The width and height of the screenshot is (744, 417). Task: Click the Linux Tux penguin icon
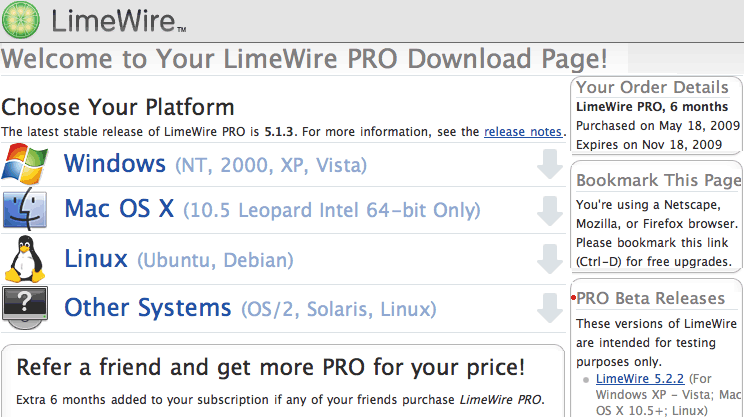(25, 259)
